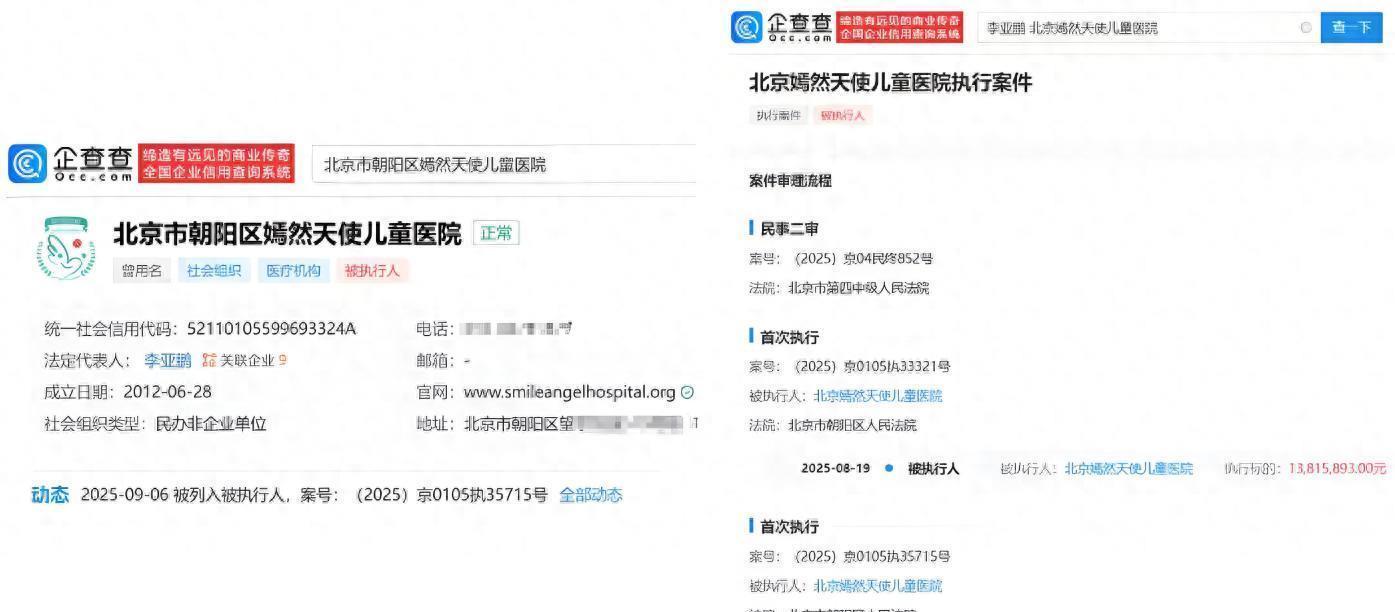Click the 2025-09-06 被列入被执行人 news entry
The height and width of the screenshot is (612, 1395).
point(314,495)
